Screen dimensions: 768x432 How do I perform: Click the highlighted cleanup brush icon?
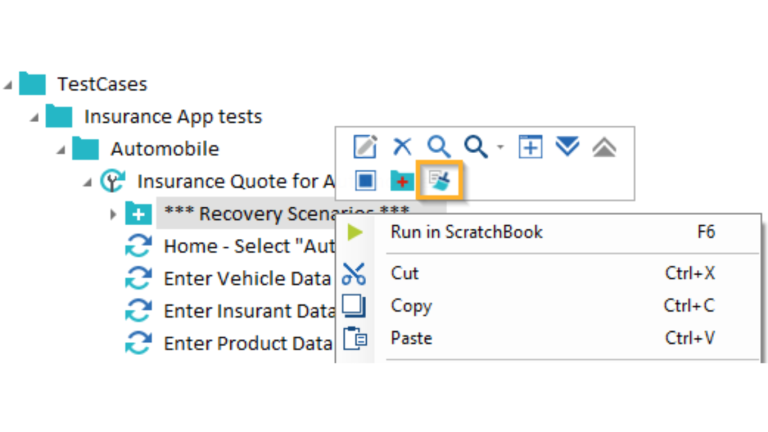(439, 180)
